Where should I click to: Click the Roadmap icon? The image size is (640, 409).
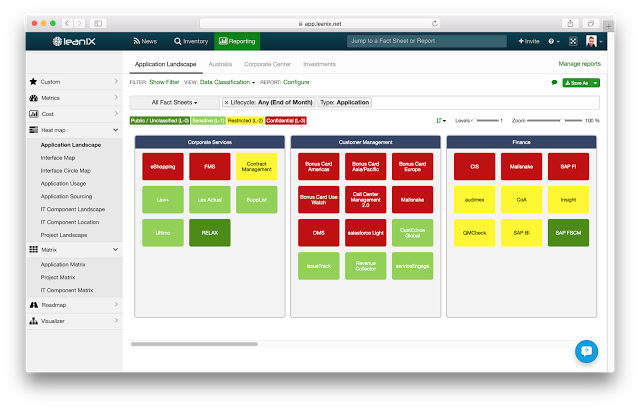pyautogui.click(x=34, y=305)
